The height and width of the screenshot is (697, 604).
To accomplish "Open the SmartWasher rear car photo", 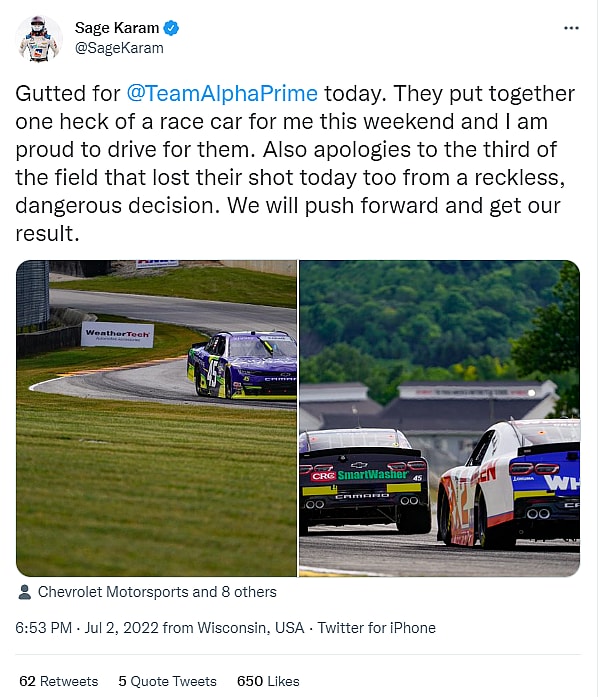I will point(440,418).
